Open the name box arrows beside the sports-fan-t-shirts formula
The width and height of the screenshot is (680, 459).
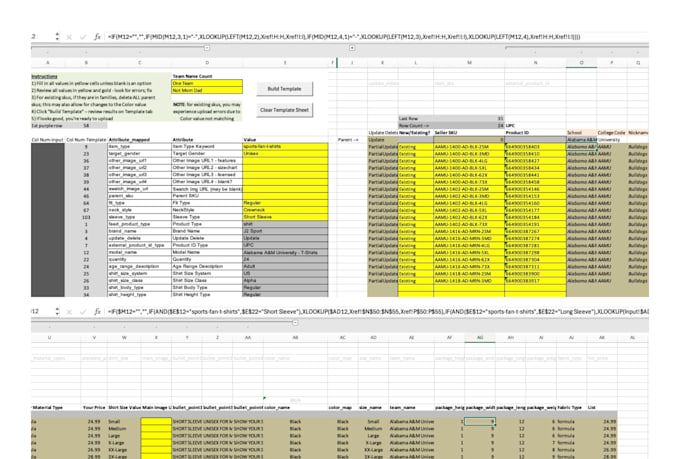tap(57, 311)
